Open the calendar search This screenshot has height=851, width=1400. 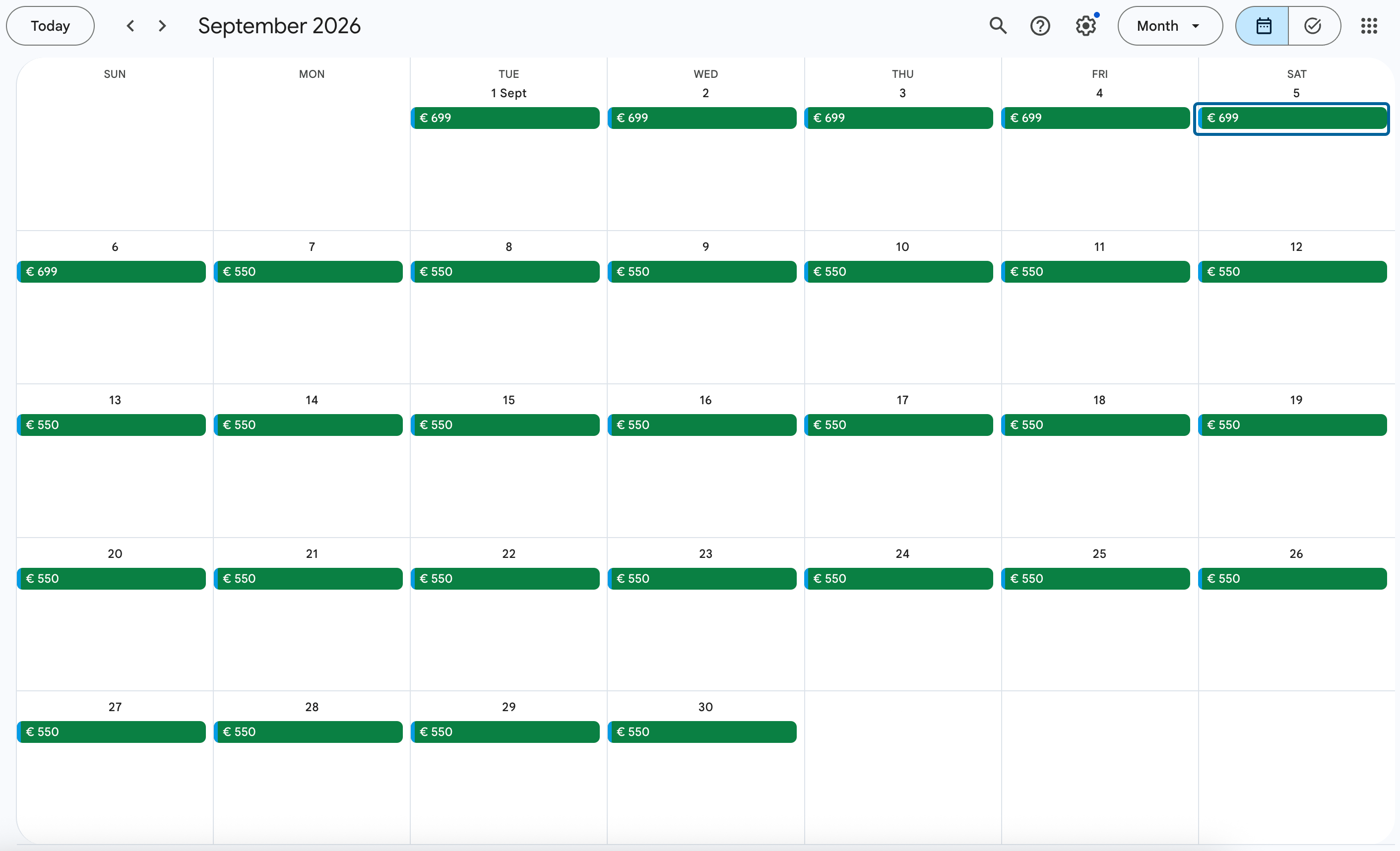coord(998,26)
